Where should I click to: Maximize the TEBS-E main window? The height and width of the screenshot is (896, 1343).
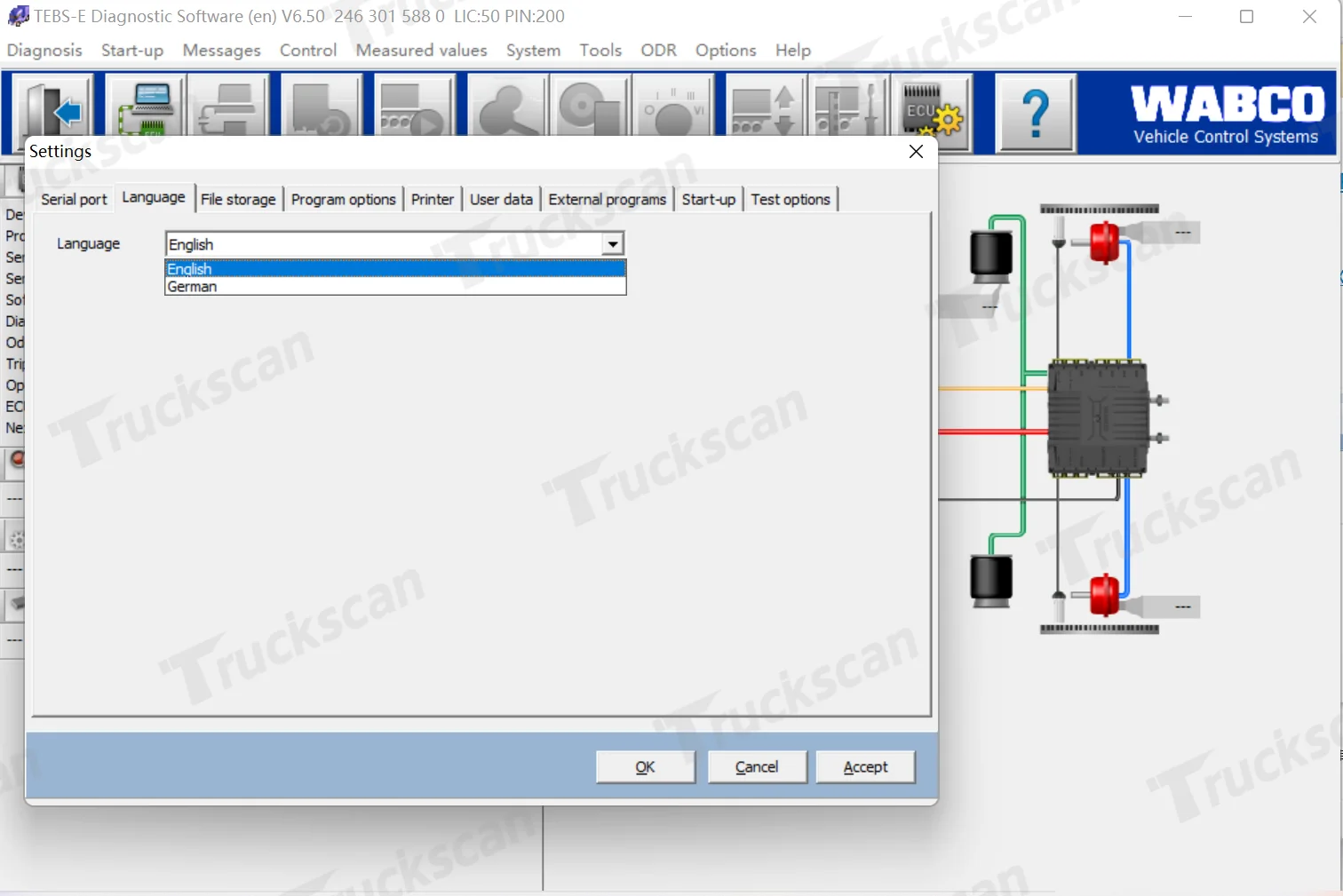point(1246,17)
